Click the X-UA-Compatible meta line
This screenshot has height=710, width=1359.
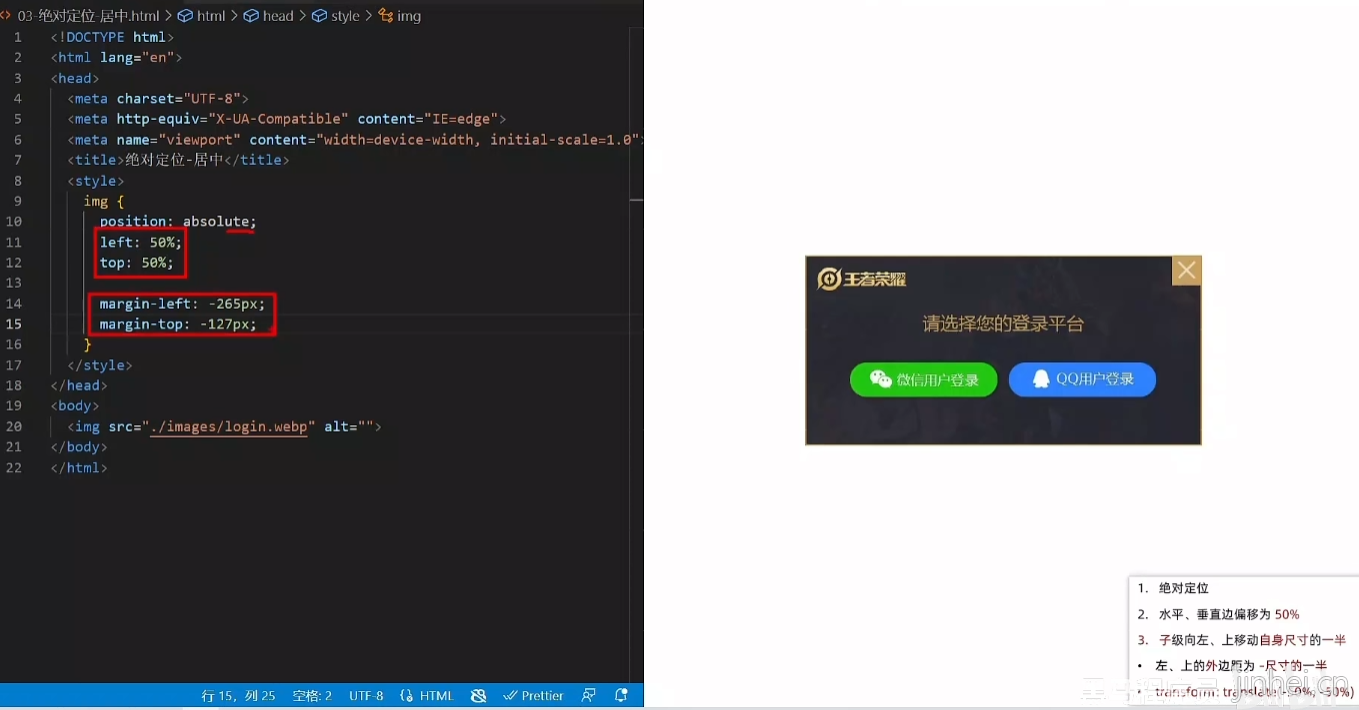click(287, 119)
